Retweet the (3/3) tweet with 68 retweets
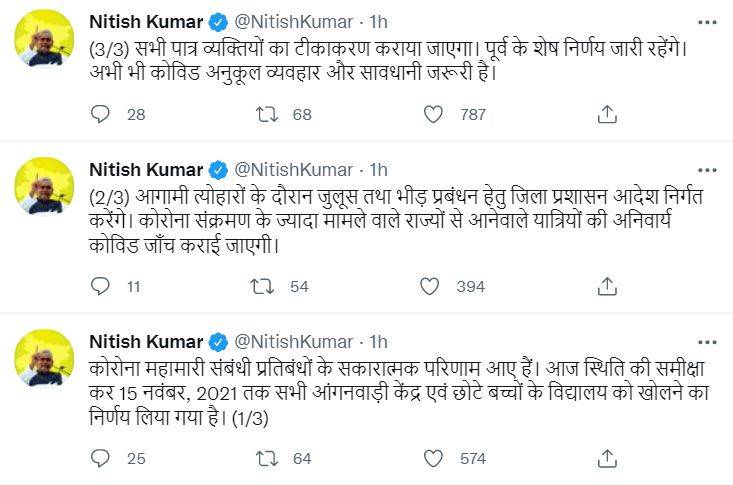The width and height of the screenshot is (733, 485). 268,115
